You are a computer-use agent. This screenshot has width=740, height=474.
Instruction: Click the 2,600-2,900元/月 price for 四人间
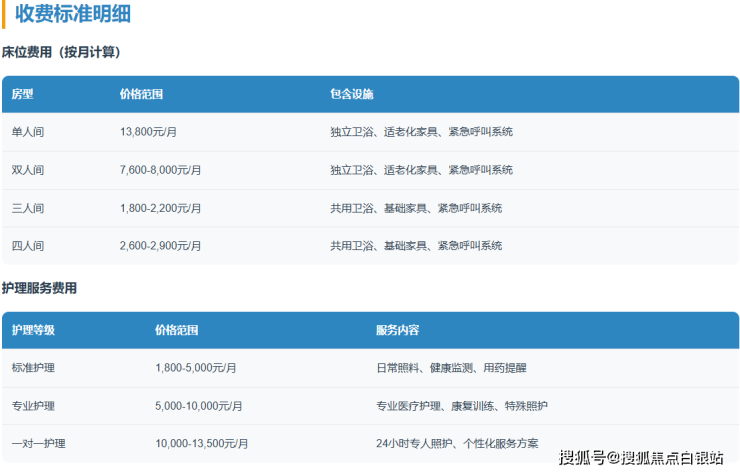[x=160, y=246]
